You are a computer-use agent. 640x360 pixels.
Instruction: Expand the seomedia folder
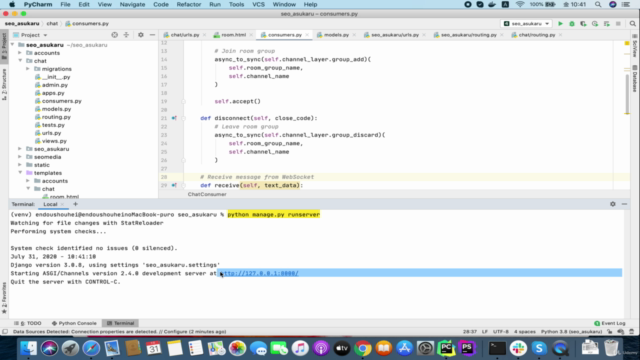(x=20, y=157)
